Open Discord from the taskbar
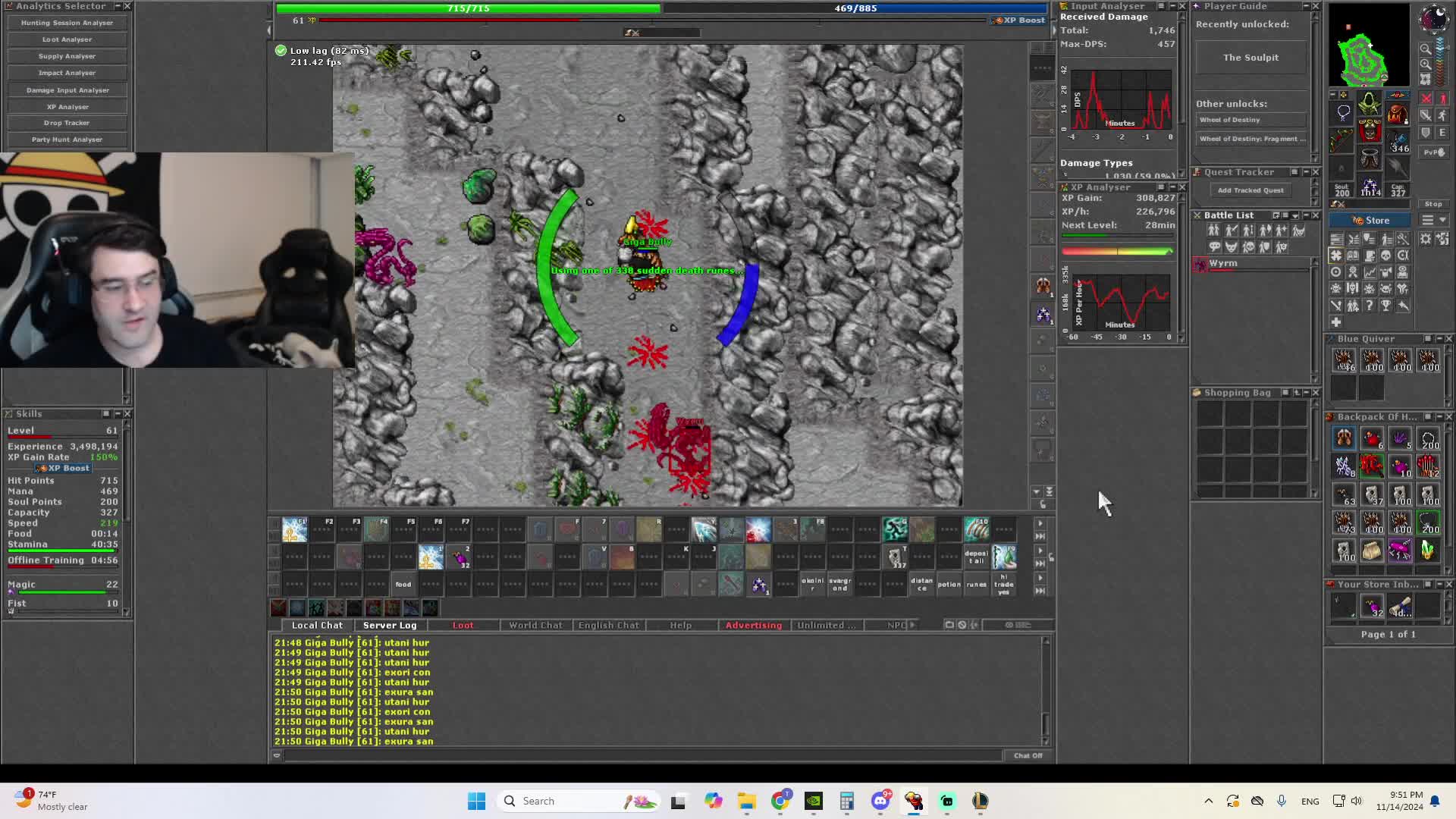1456x819 pixels. pos(880,801)
